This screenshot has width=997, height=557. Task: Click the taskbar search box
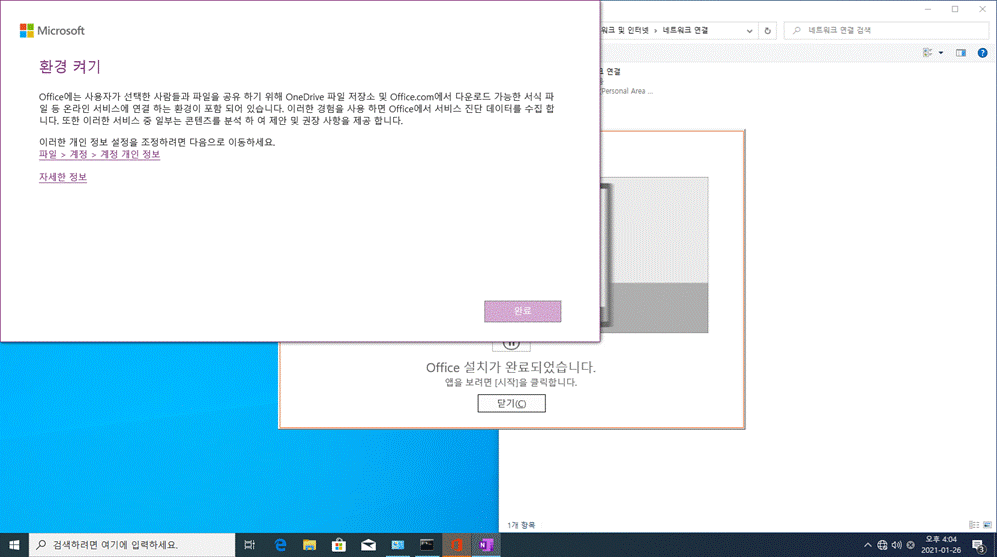132,545
